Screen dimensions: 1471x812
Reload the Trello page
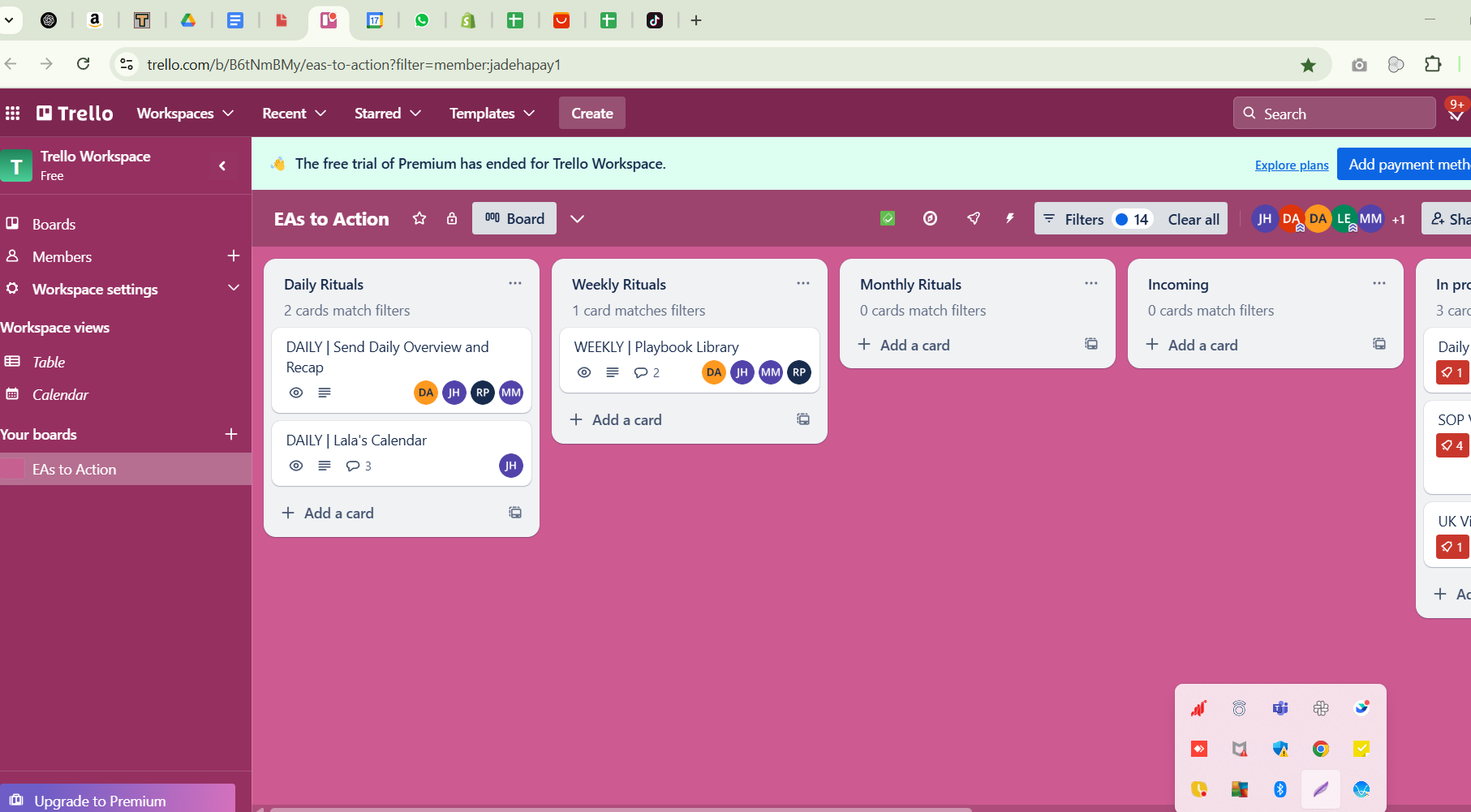point(83,63)
